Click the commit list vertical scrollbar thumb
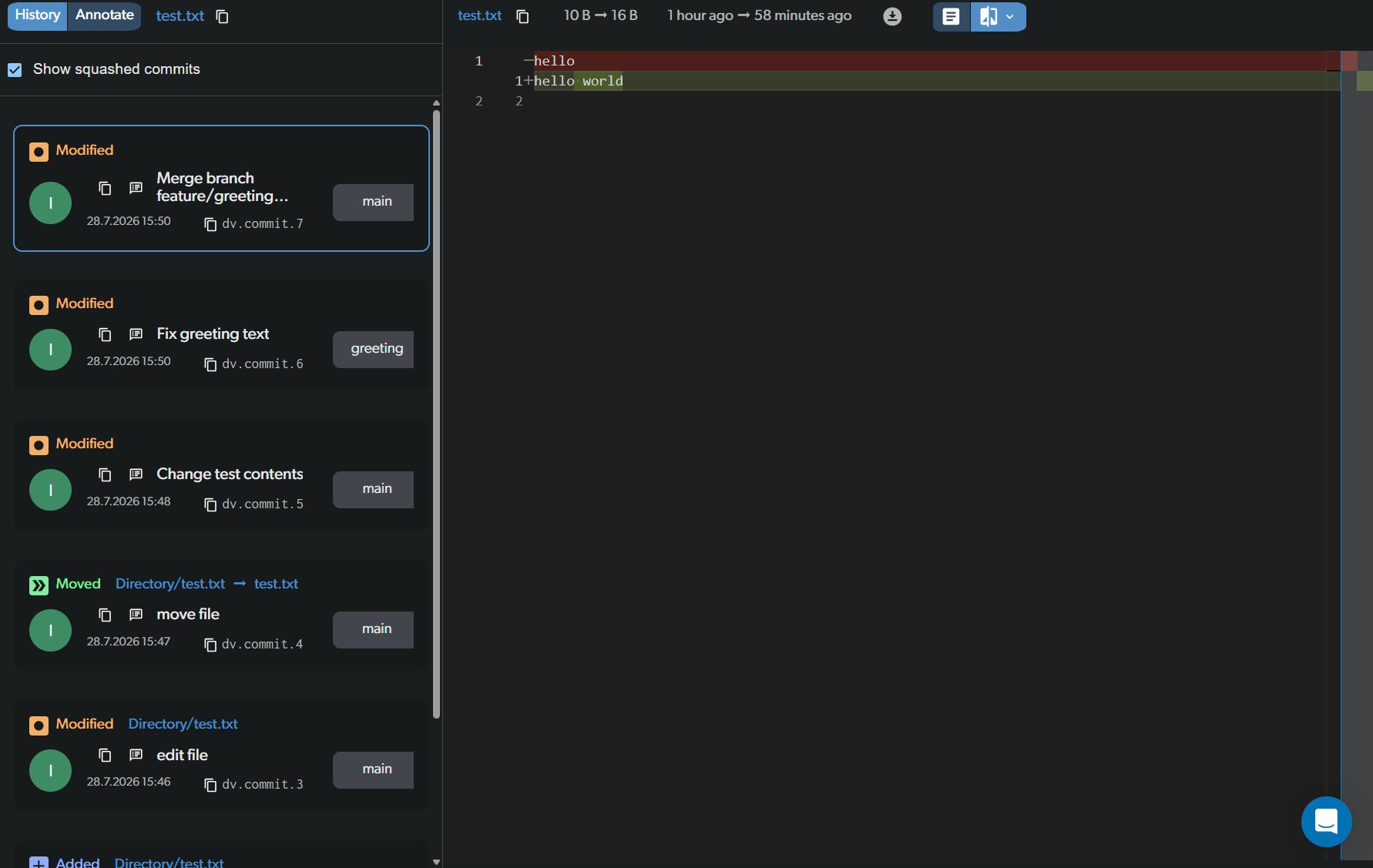The height and width of the screenshot is (868, 1373). point(436,414)
